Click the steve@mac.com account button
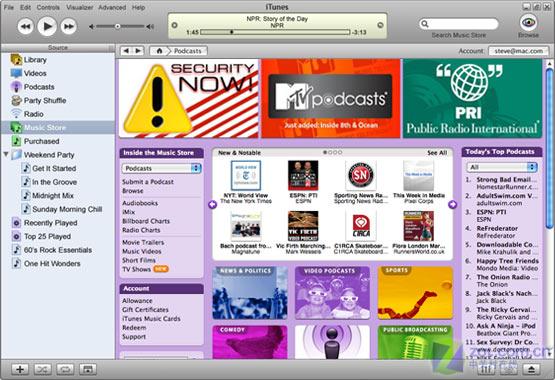 coord(519,51)
